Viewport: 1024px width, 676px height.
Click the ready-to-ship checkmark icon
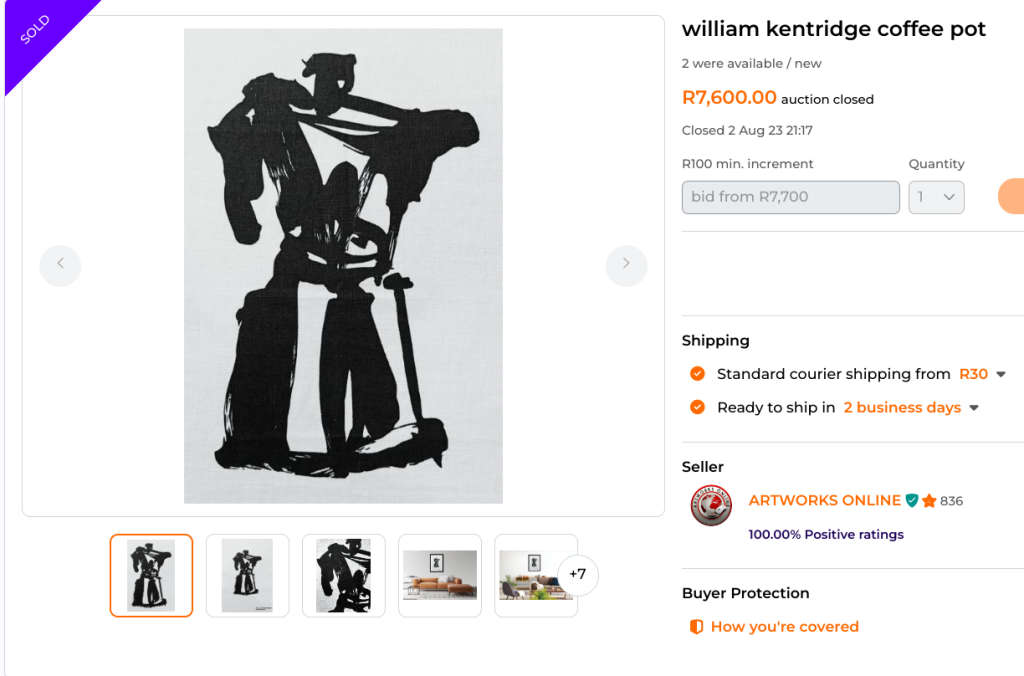697,407
